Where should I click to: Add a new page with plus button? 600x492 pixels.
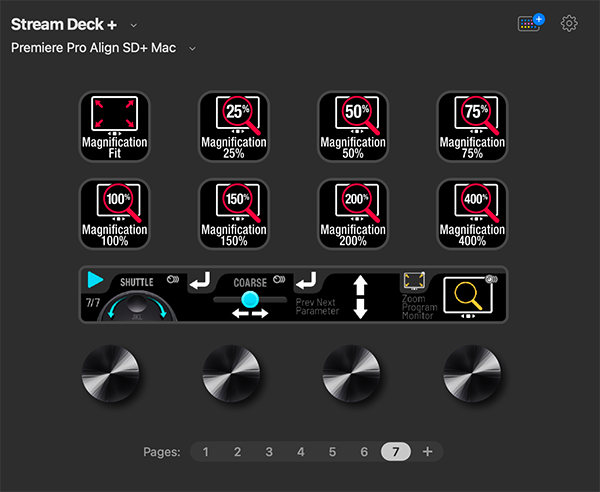tap(427, 452)
